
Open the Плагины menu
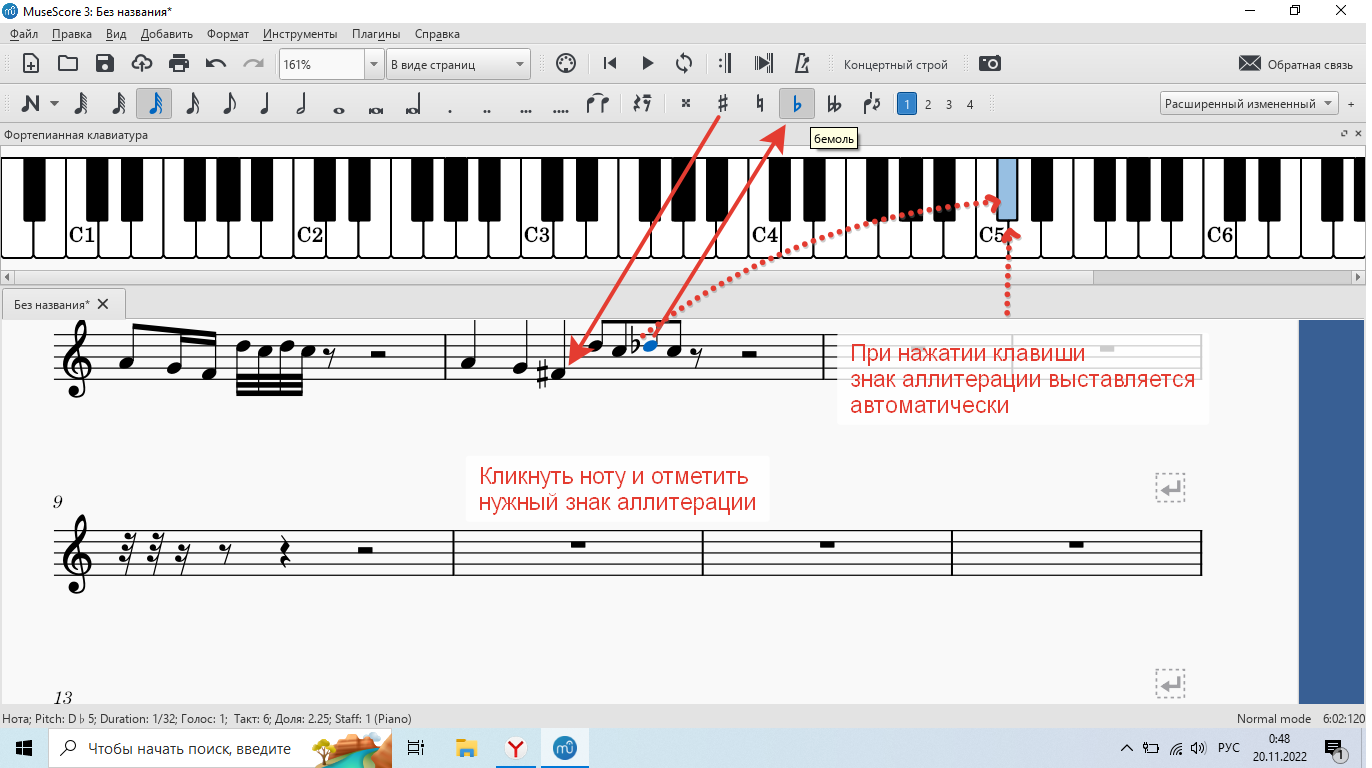click(376, 34)
